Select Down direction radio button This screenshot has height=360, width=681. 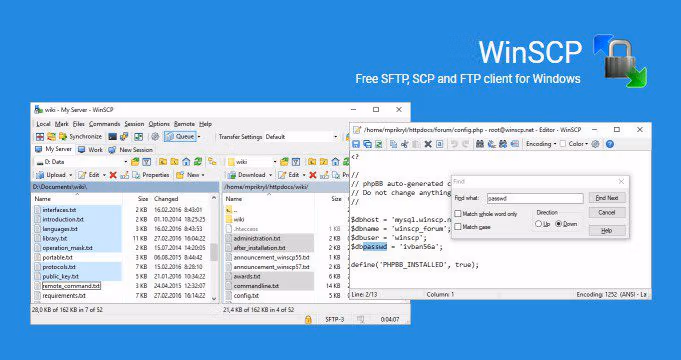559,224
